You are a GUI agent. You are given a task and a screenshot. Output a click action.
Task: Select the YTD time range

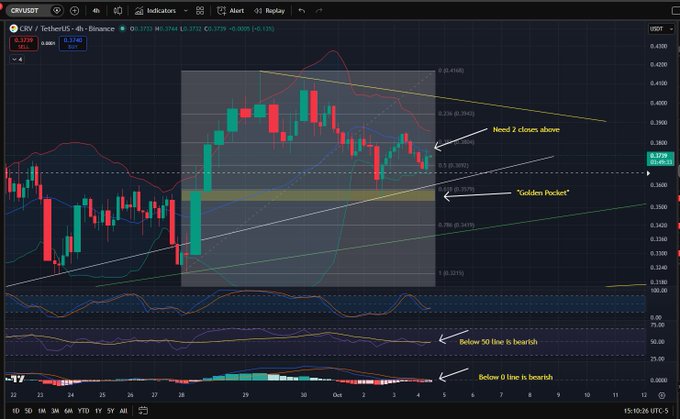click(x=83, y=410)
